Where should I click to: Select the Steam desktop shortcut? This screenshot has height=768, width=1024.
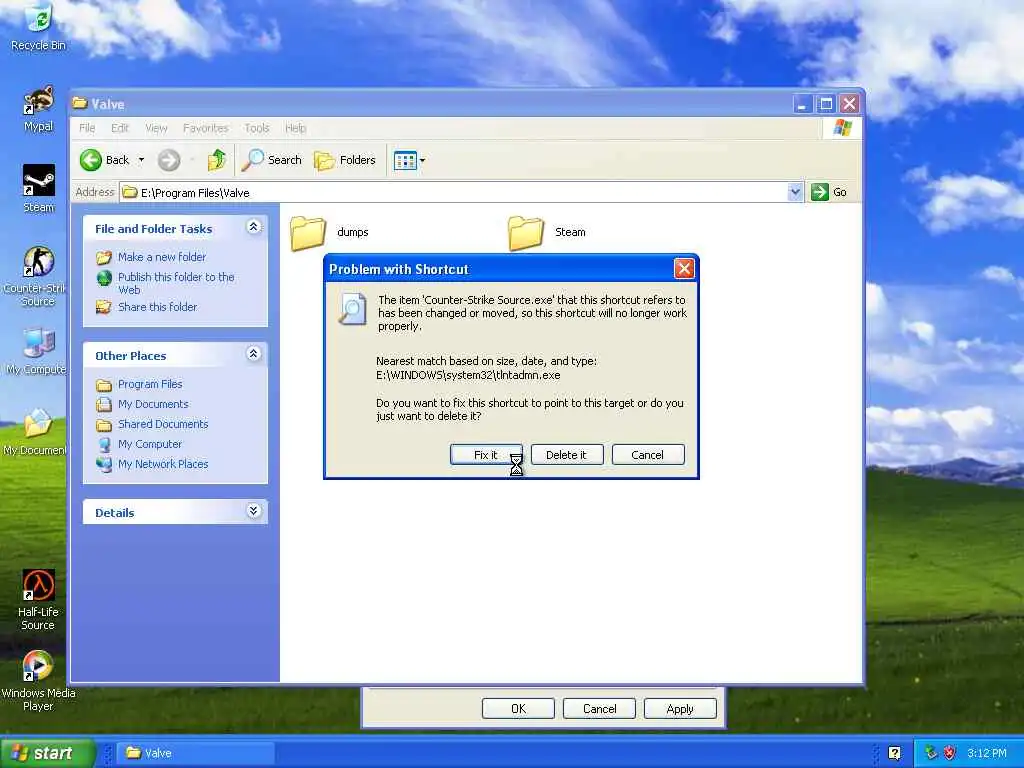pos(39,188)
